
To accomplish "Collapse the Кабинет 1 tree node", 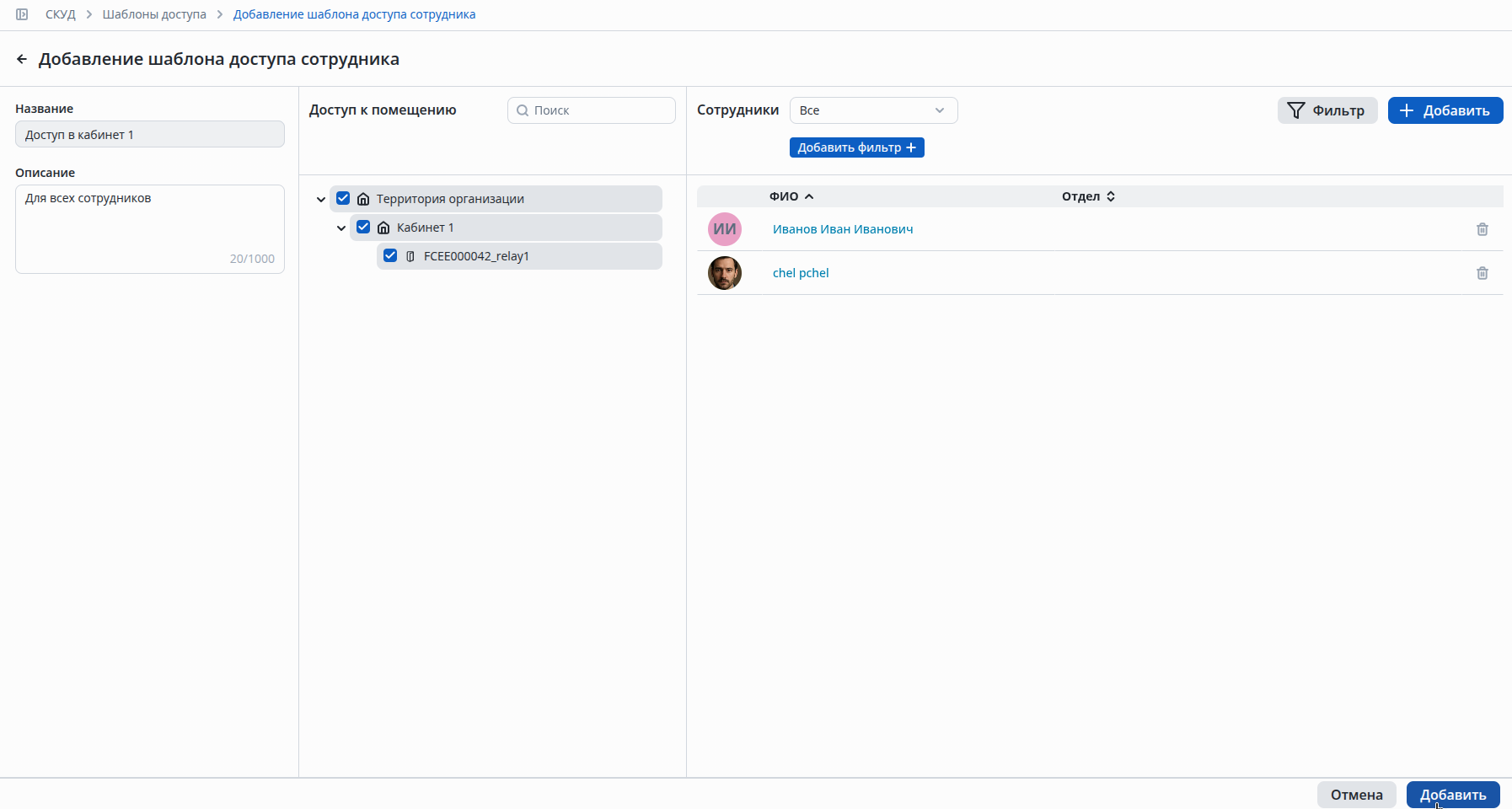I will tap(341, 228).
